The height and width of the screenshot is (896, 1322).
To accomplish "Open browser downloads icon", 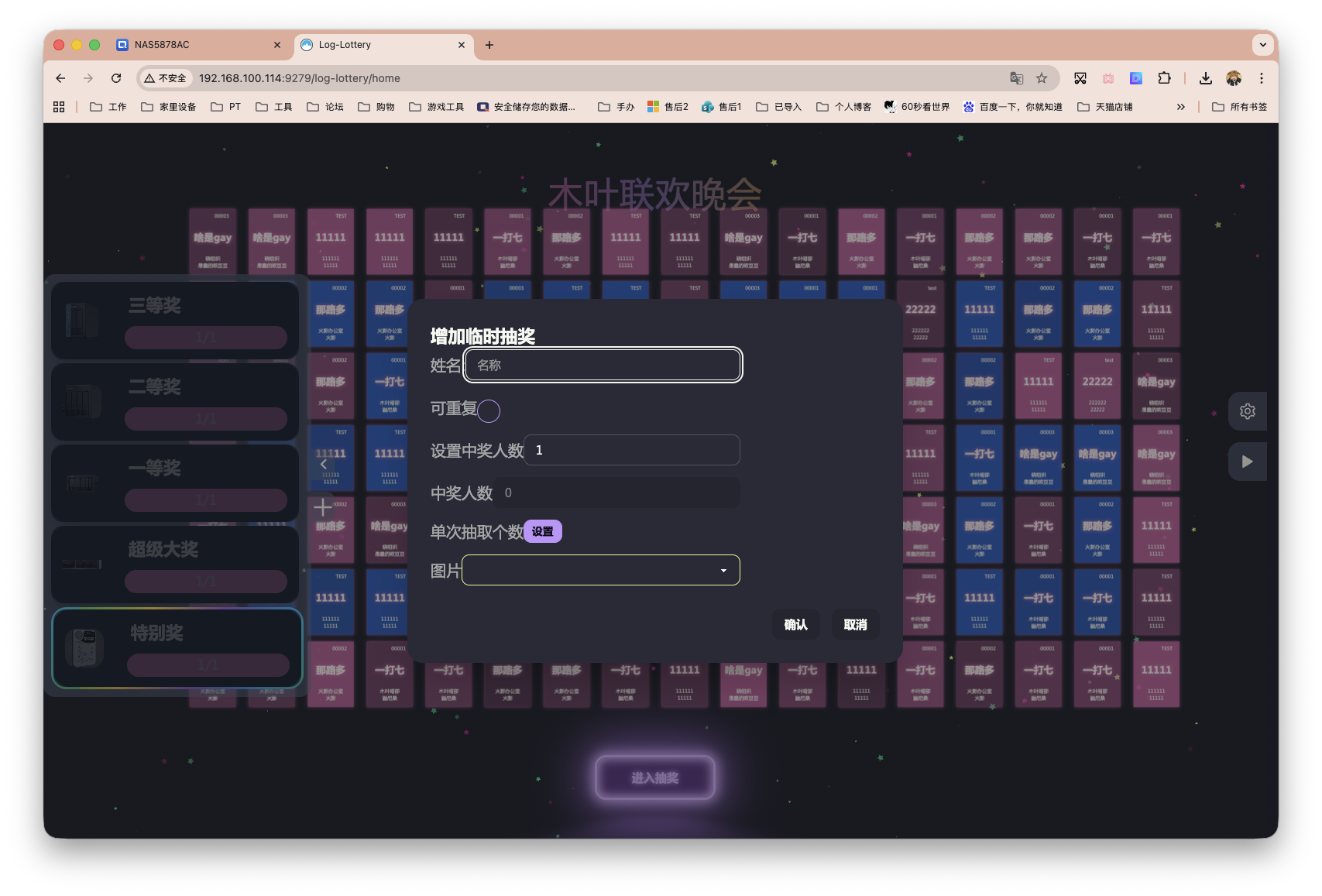I will (1205, 78).
